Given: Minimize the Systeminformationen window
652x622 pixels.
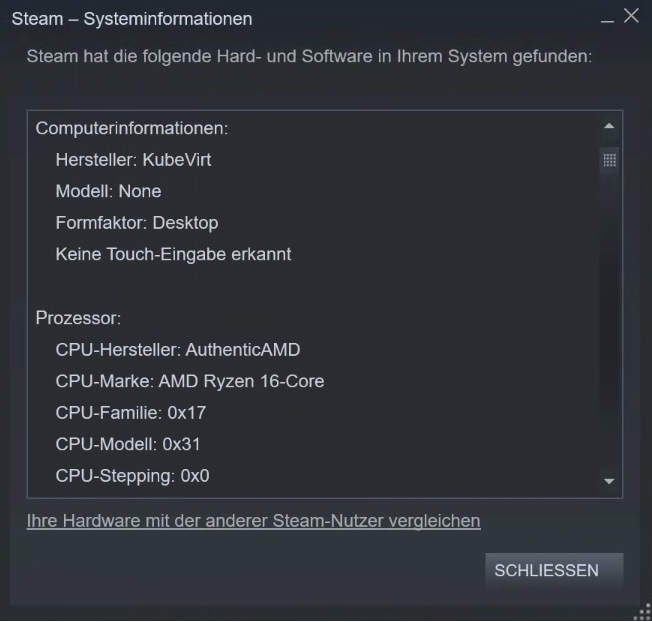Looking at the screenshot, I should pos(607,20).
